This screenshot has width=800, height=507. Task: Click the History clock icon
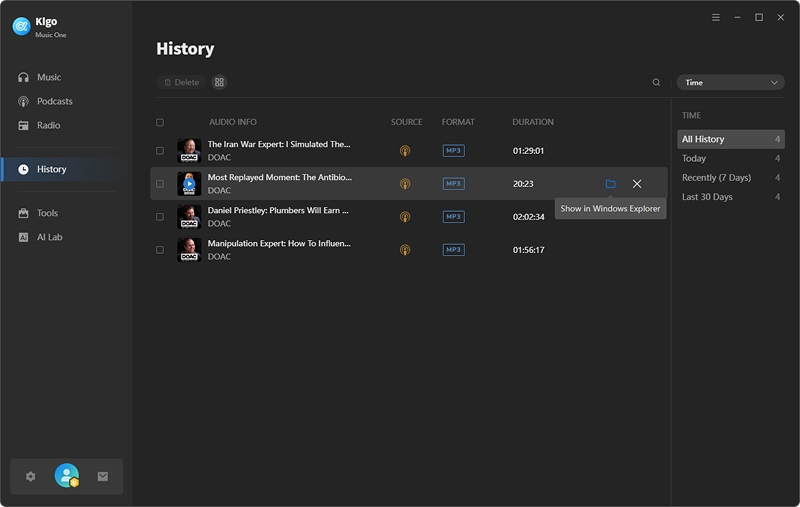23,169
